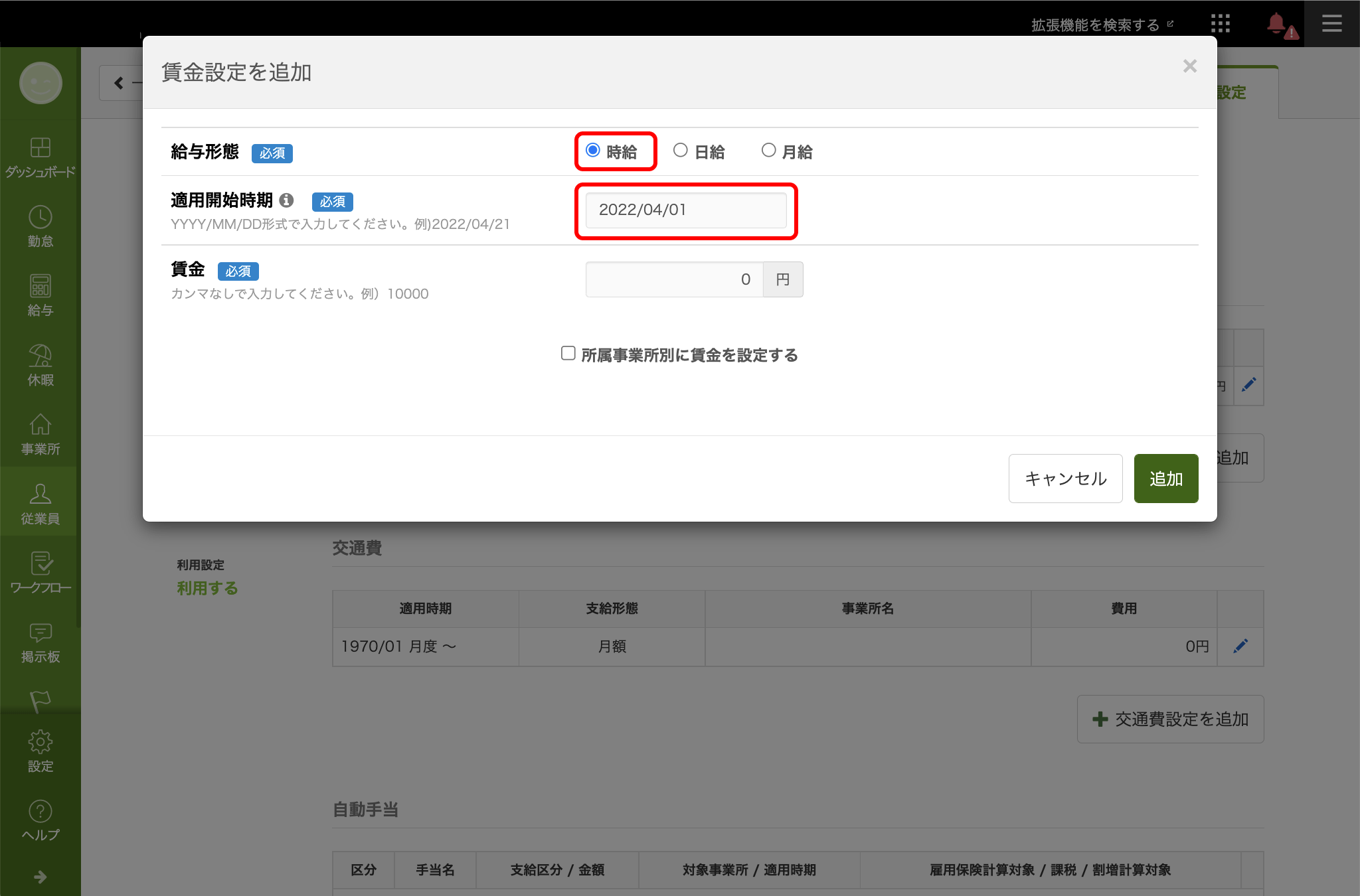
Task: Select the 日給 radio button
Action: click(x=680, y=151)
